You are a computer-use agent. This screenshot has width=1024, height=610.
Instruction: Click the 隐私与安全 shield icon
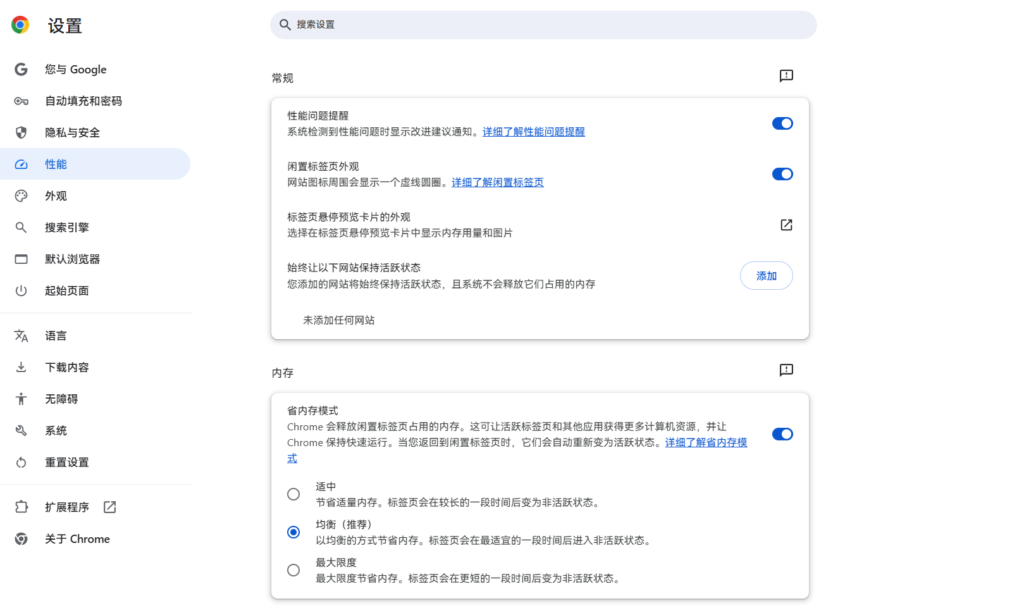(x=21, y=132)
